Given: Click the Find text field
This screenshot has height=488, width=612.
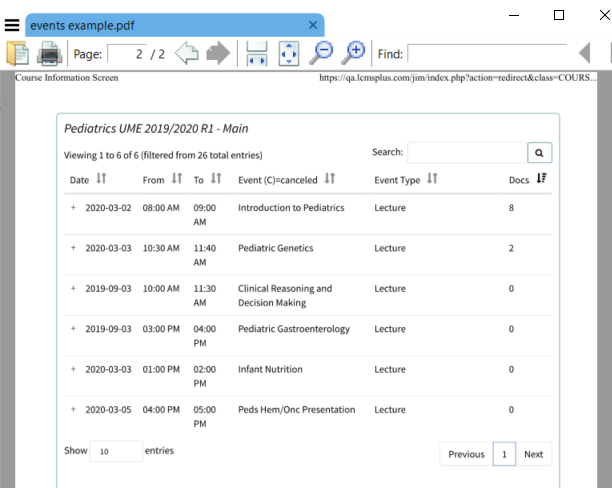Looking at the screenshot, I should pos(487,54).
